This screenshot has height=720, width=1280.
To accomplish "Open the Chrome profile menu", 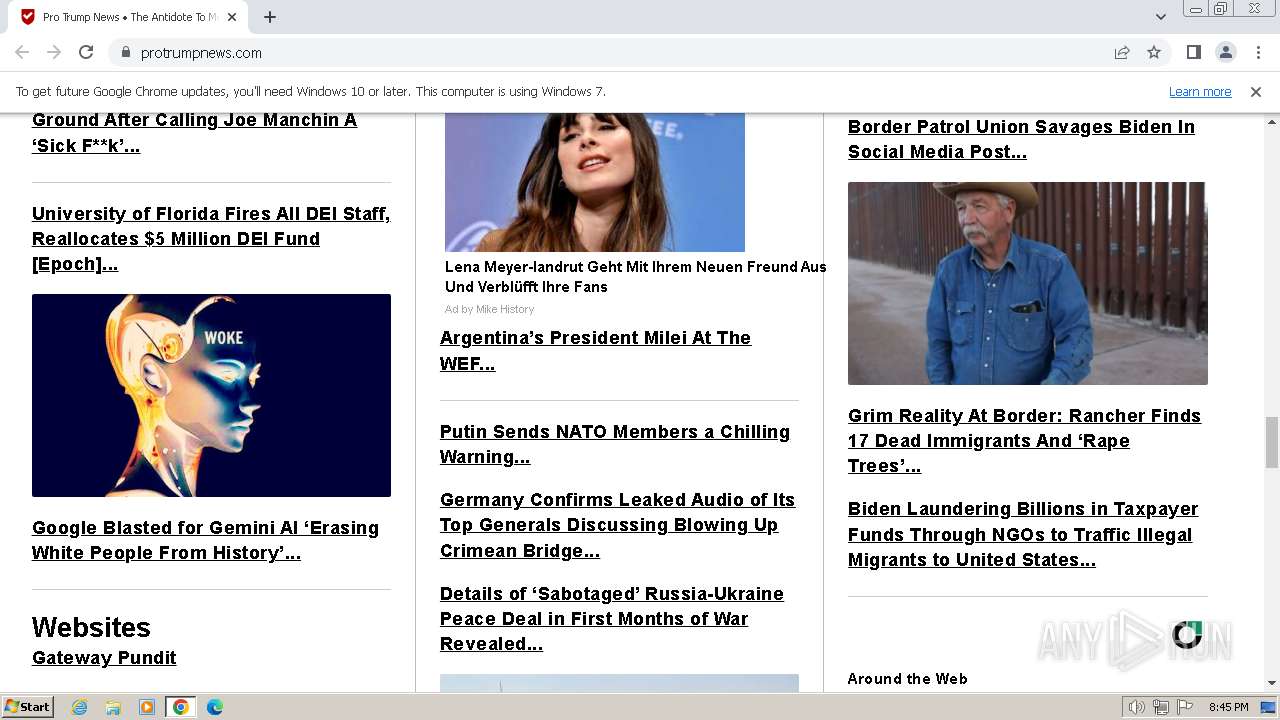I will click(1225, 52).
